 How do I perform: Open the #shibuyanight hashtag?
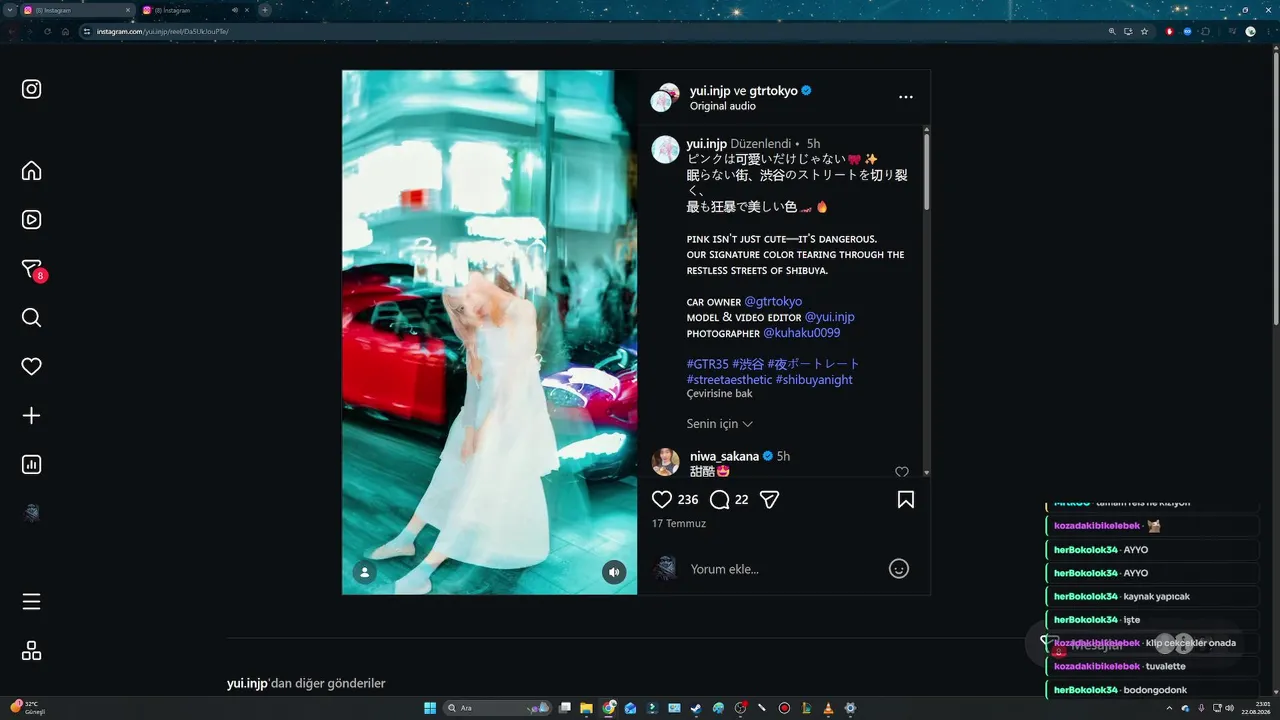[814, 380]
